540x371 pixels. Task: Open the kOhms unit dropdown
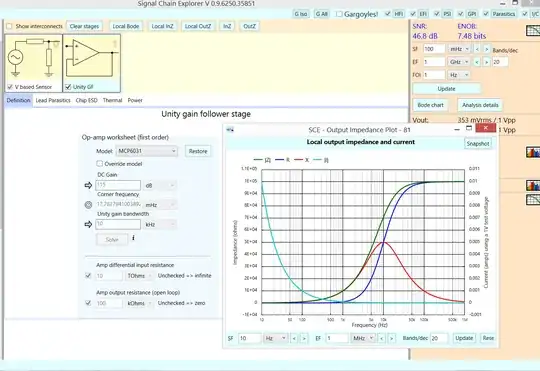click(x=139, y=303)
